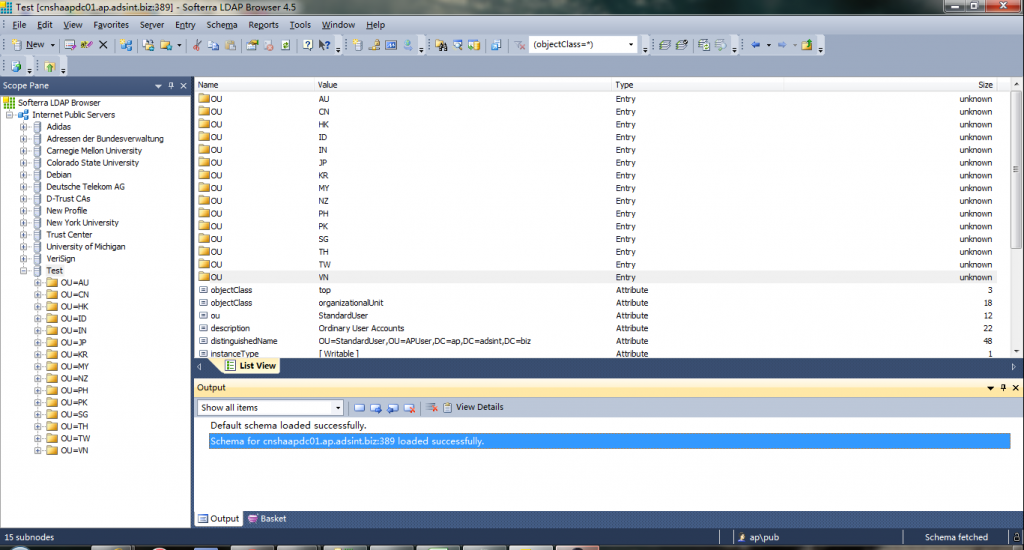Click the Up one level folder icon
This screenshot has width=1024, height=550.
point(806,45)
